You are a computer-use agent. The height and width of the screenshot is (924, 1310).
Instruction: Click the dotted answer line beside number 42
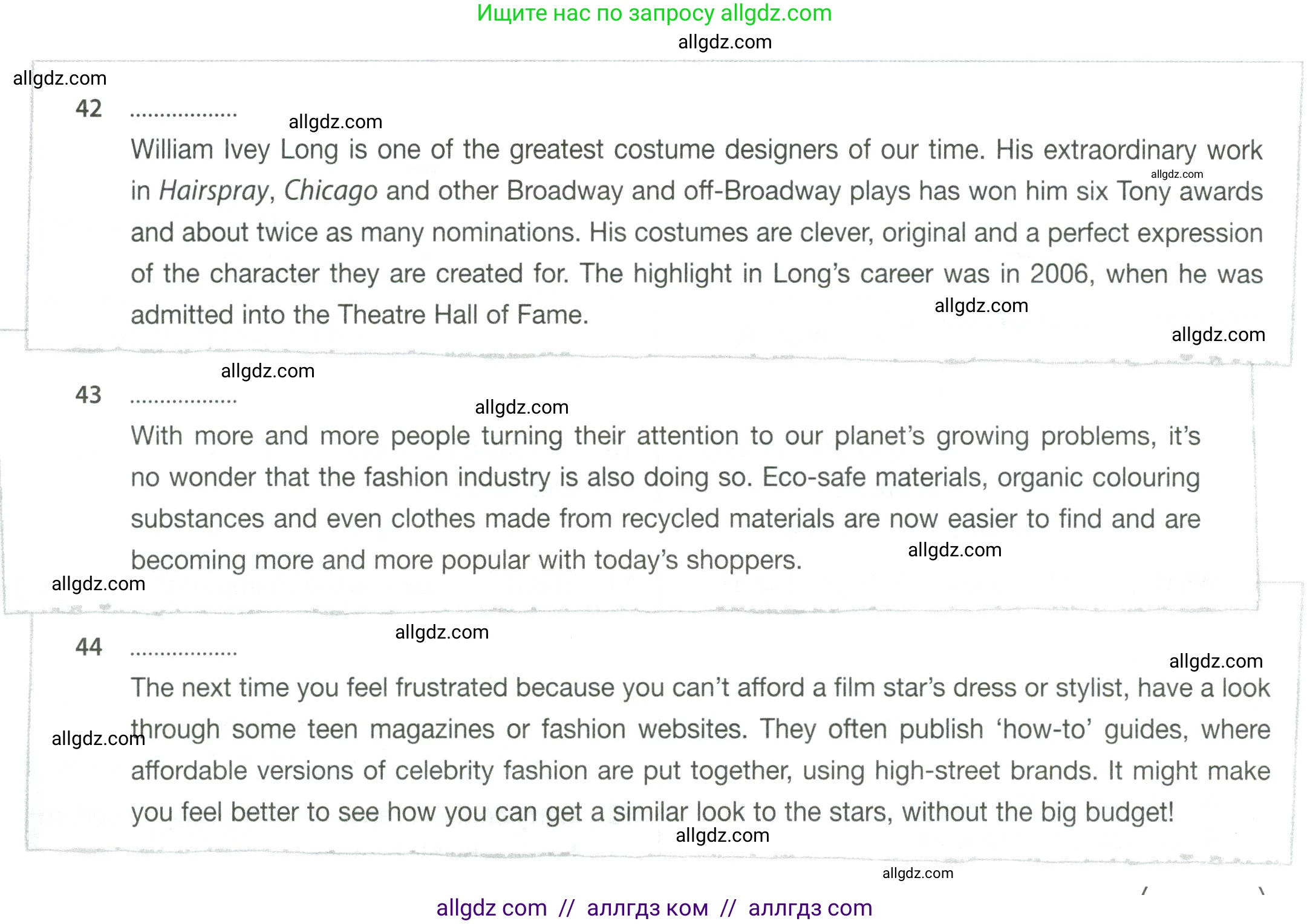[x=183, y=114]
